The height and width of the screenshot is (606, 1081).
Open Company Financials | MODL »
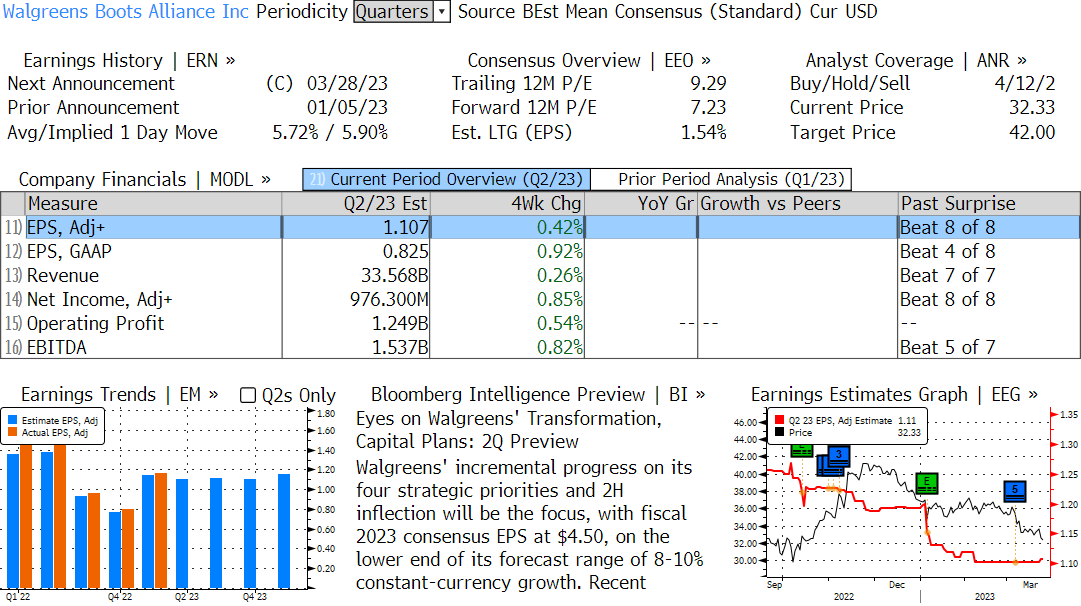click(145, 179)
